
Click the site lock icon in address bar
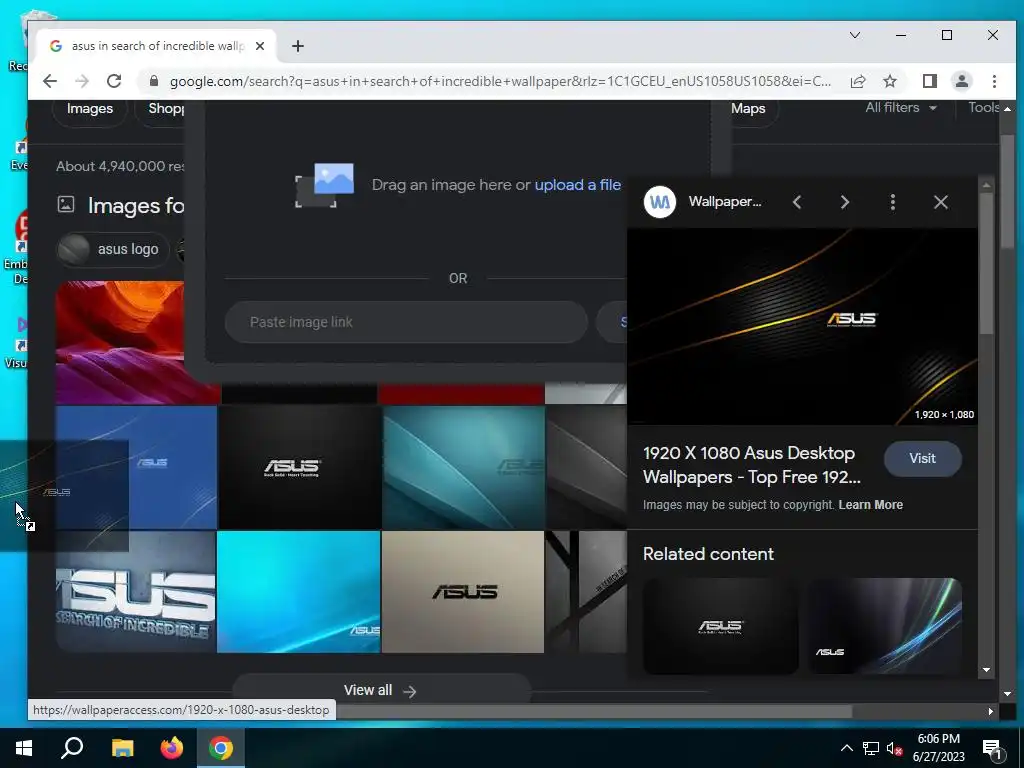click(154, 81)
